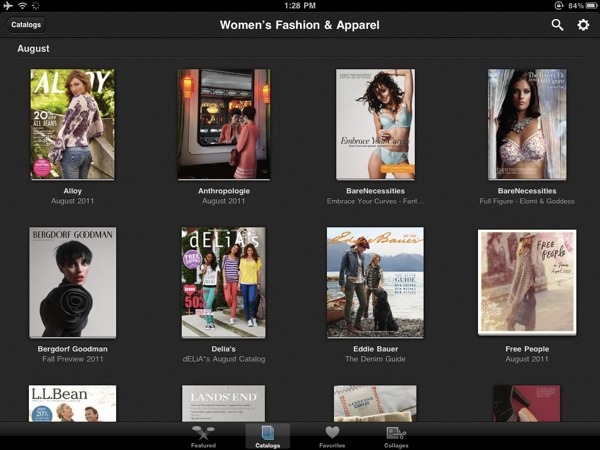
Task: Click the 'Anthropologie' title text
Action: [224, 191]
